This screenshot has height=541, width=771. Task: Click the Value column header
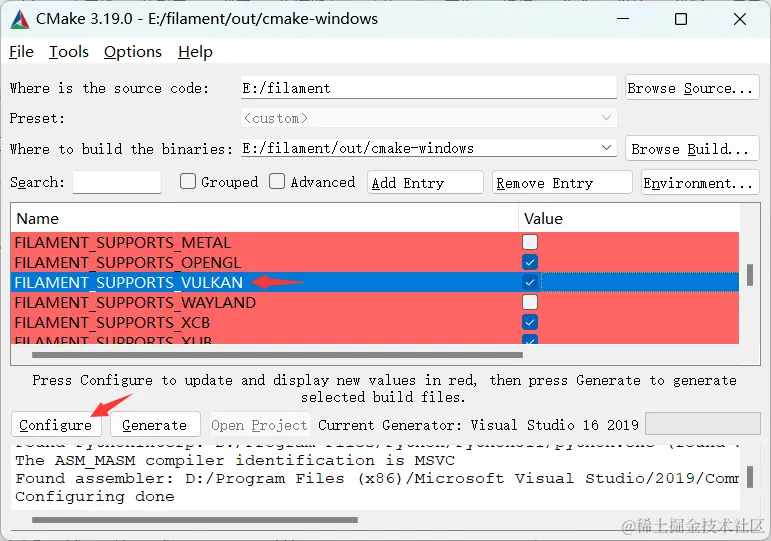[x=629, y=218]
